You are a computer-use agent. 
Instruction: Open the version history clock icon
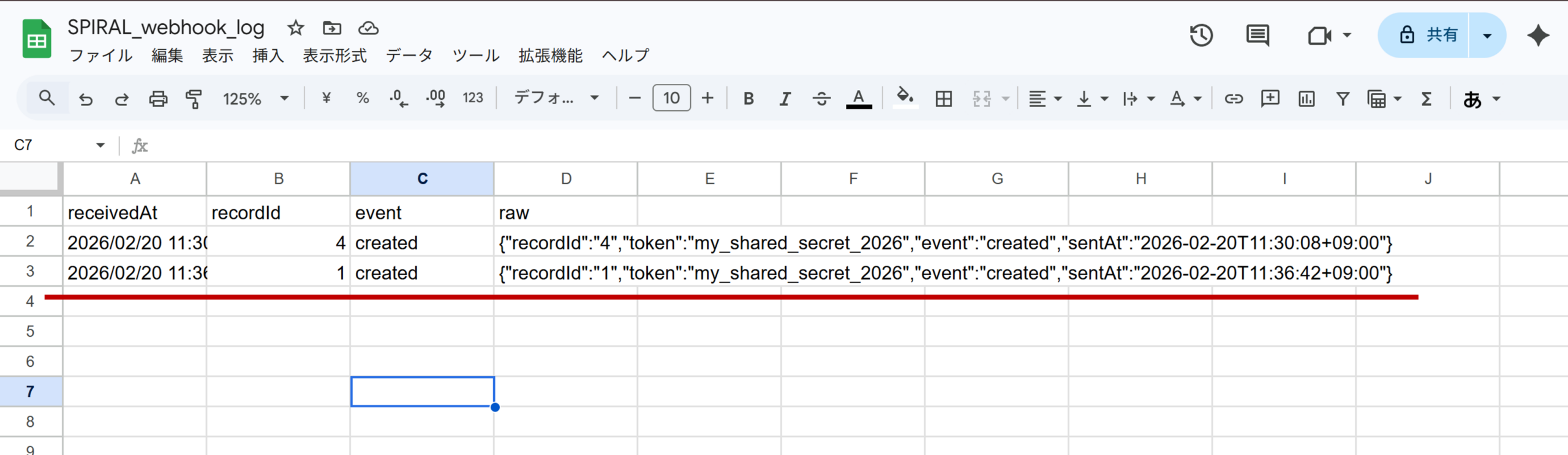coord(1201,35)
